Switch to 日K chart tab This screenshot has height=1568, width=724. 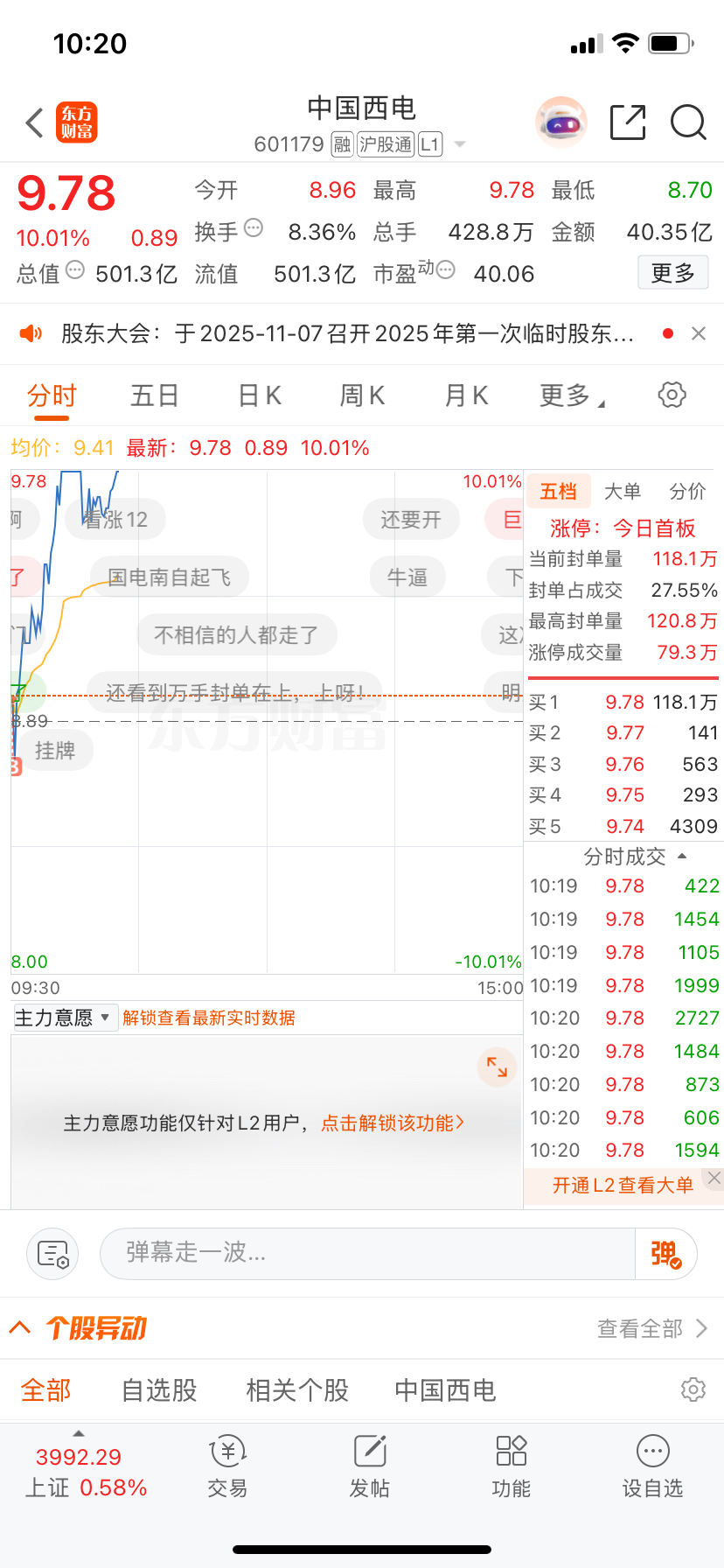tap(260, 396)
